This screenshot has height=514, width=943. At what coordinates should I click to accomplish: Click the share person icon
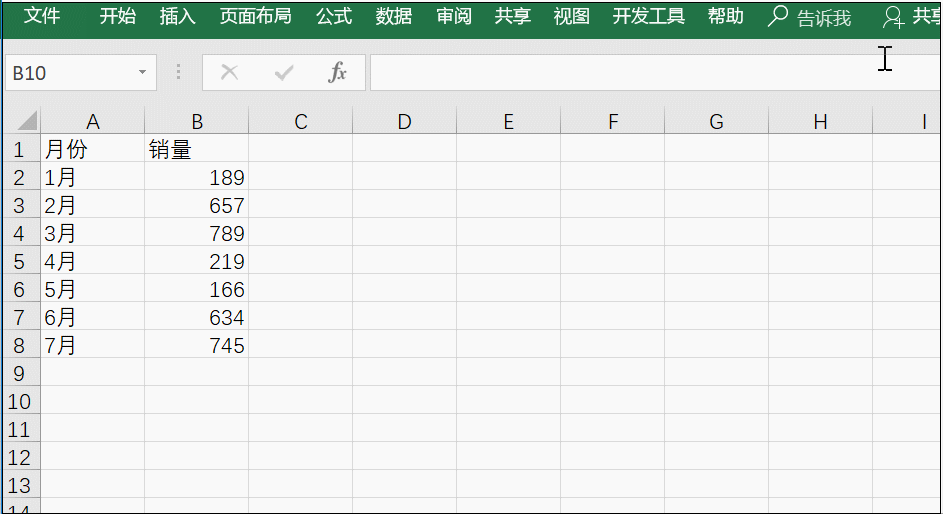point(893,17)
